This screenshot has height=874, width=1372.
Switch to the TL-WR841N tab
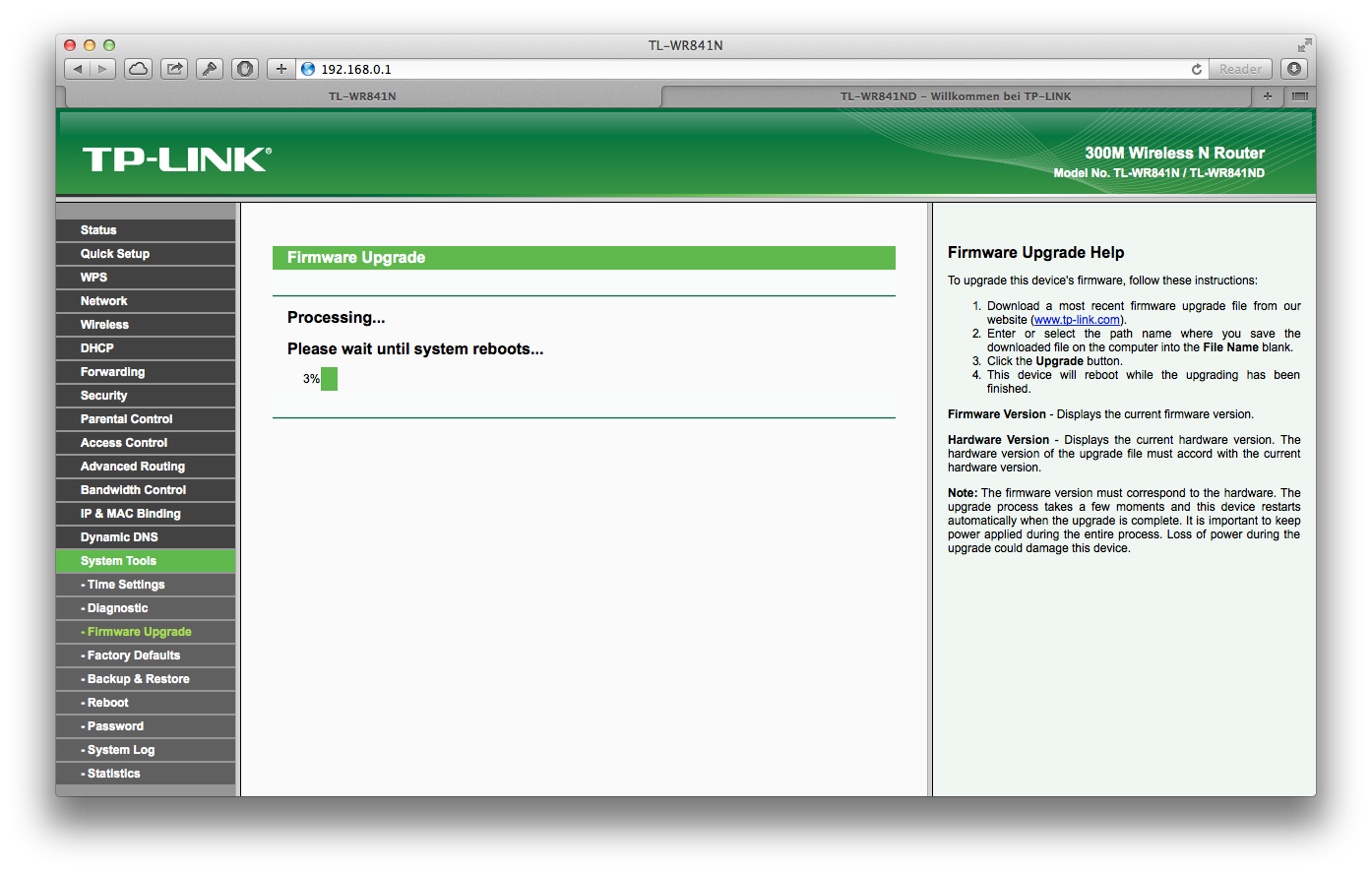[x=362, y=96]
